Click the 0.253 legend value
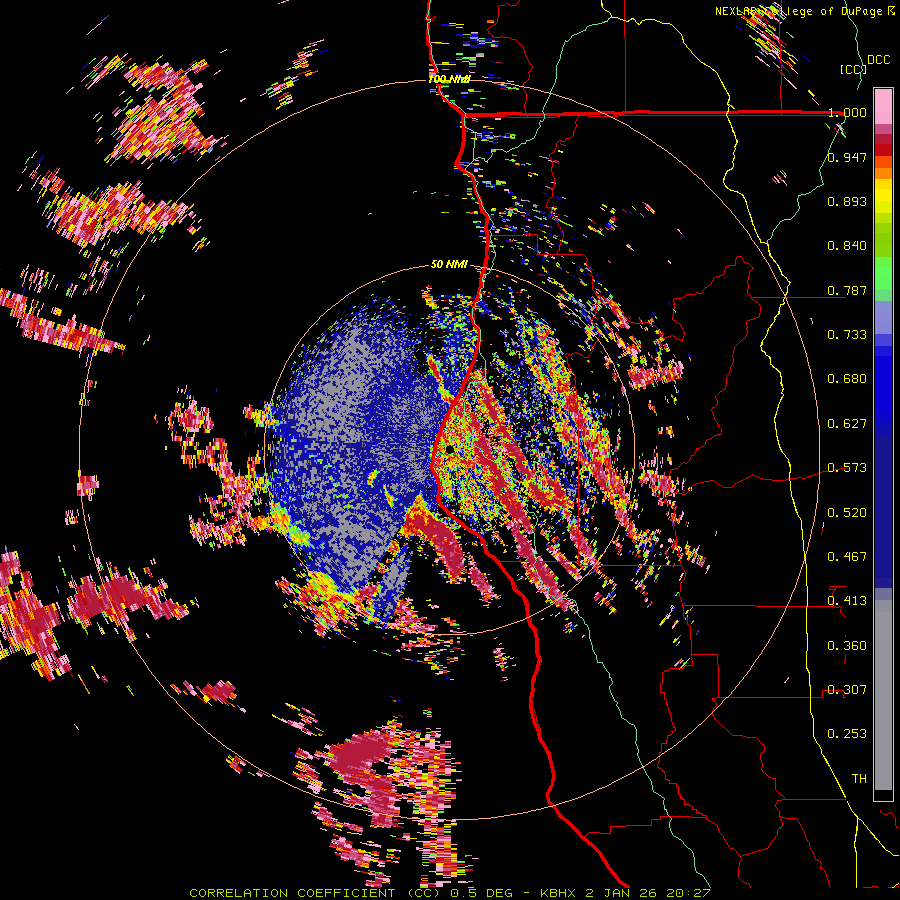 847,734
